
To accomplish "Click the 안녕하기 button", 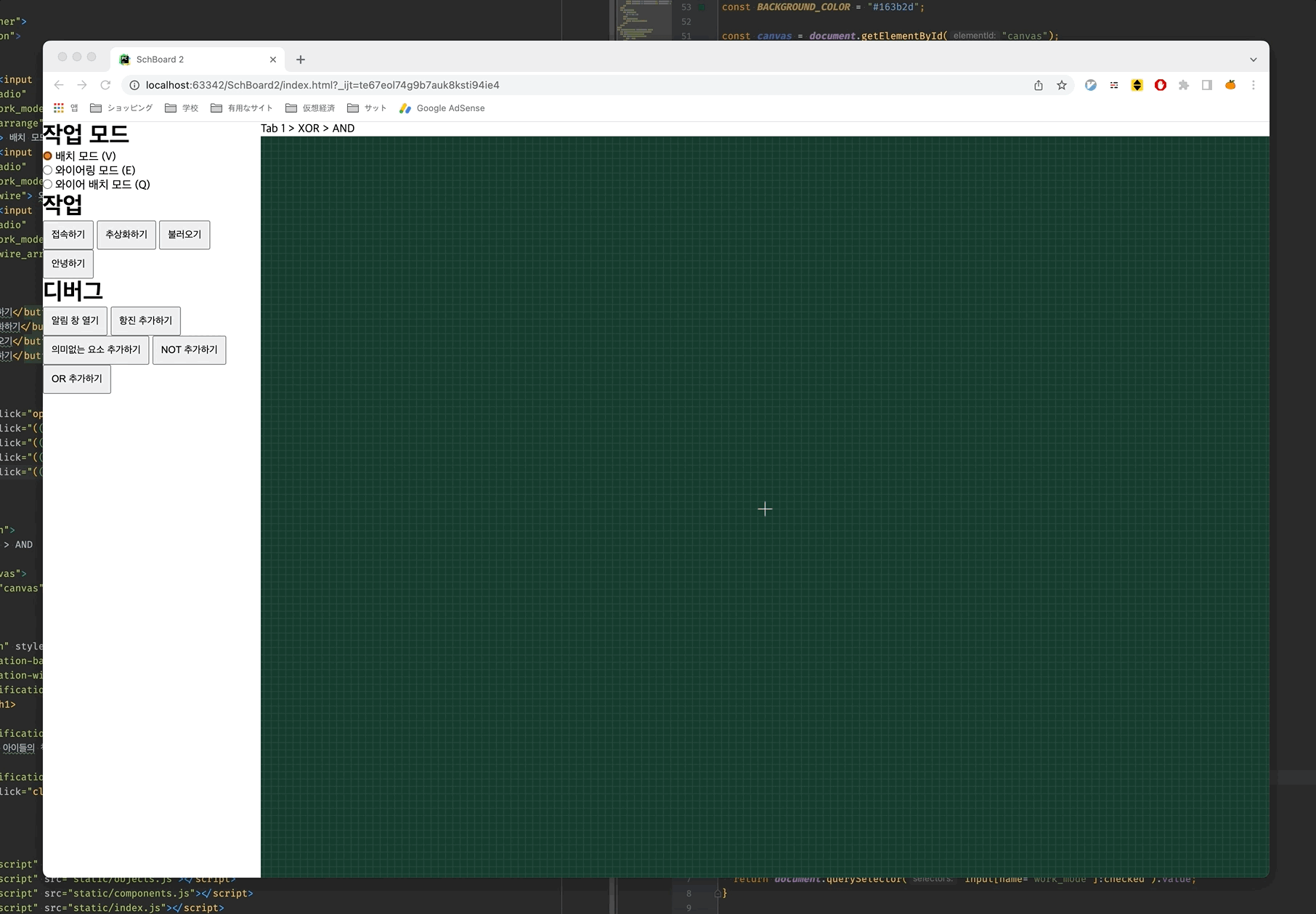I will (68, 264).
